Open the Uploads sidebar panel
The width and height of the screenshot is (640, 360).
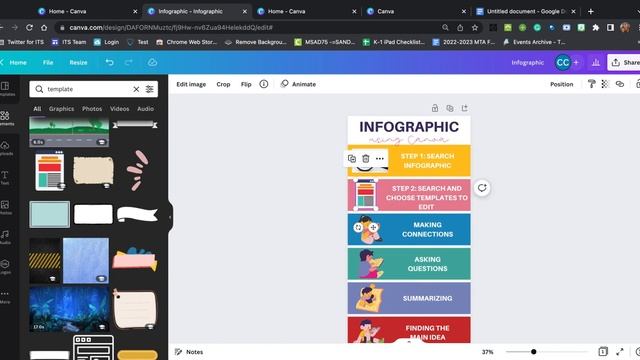point(6,148)
